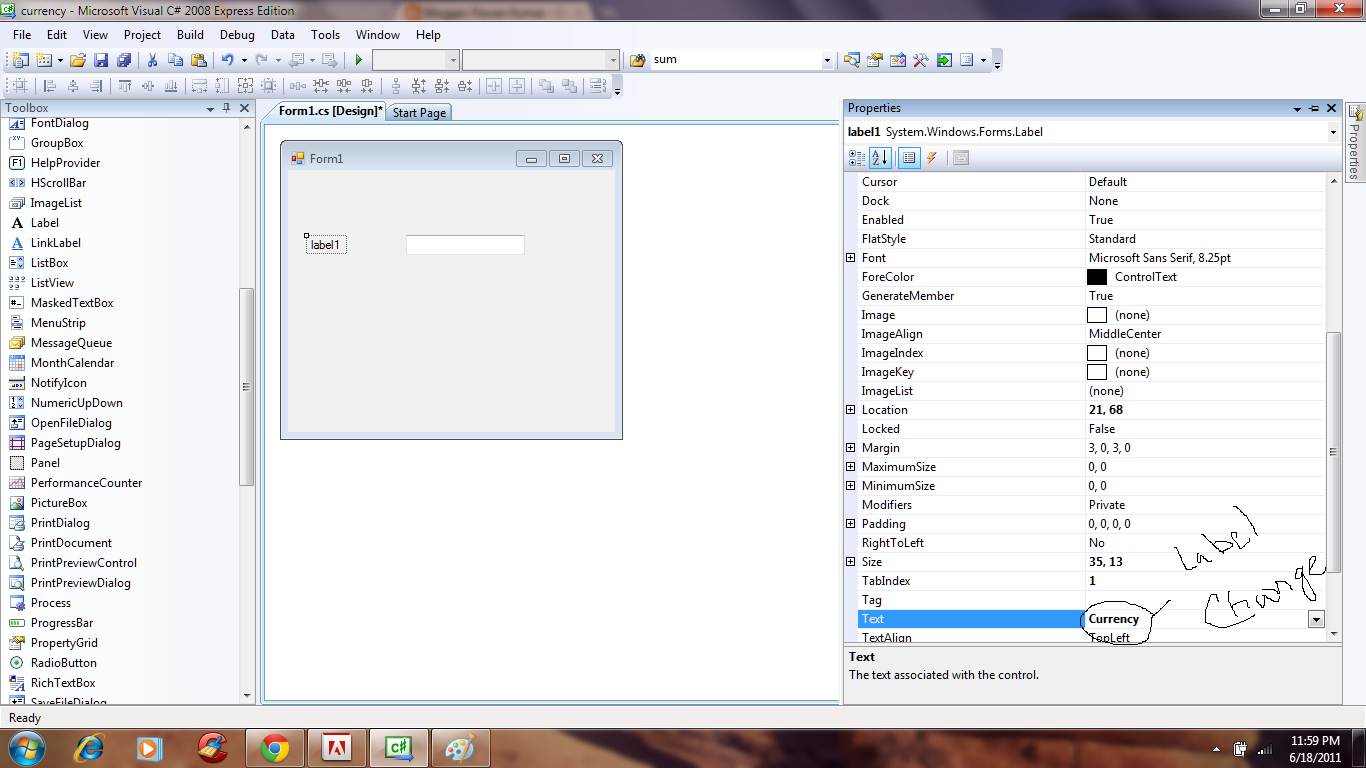Expand the Padding property node

pyautogui.click(x=851, y=524)
